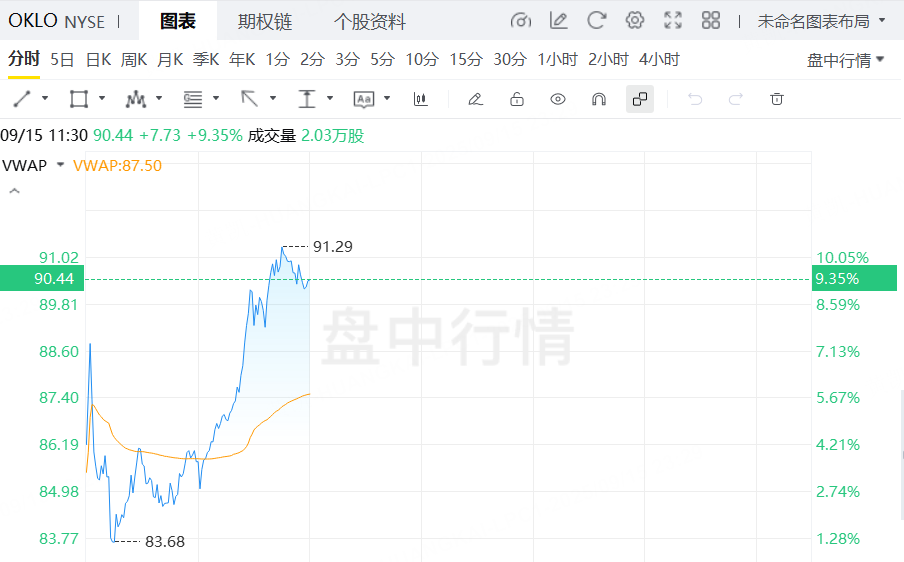The height and width of the screenshot is (562, 904).
Task: Click the refresh chart icon
Action: point(597,20)
